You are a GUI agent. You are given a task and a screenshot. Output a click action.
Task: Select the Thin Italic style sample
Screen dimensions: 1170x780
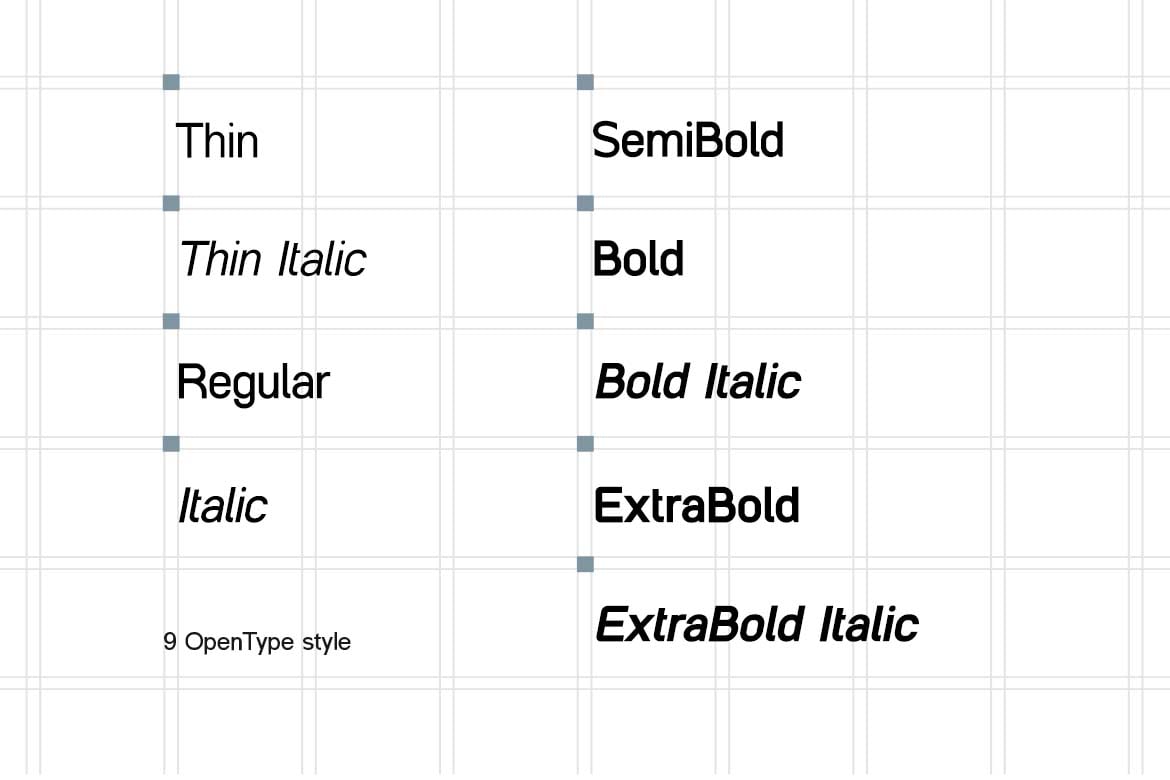pyautogui.click(x=273, y=259)
